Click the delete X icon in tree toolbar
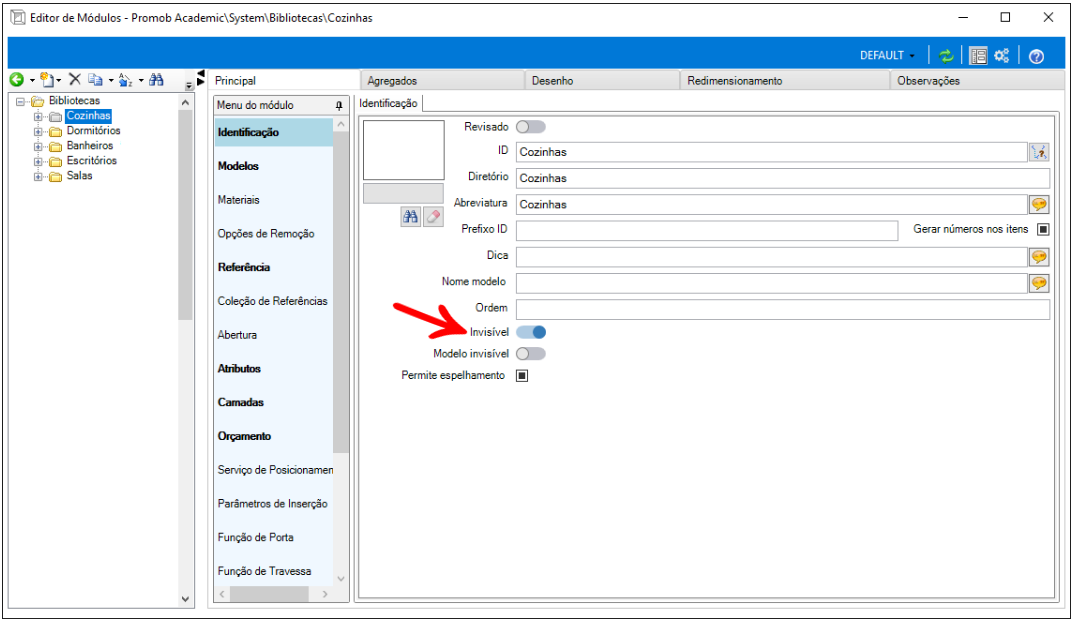1075x623 pixels. (74, 80)
